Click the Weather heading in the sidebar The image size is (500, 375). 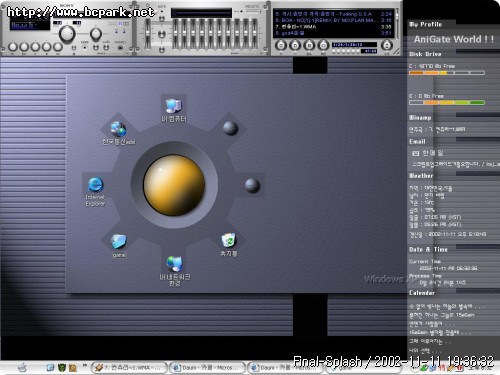[421, 176]
